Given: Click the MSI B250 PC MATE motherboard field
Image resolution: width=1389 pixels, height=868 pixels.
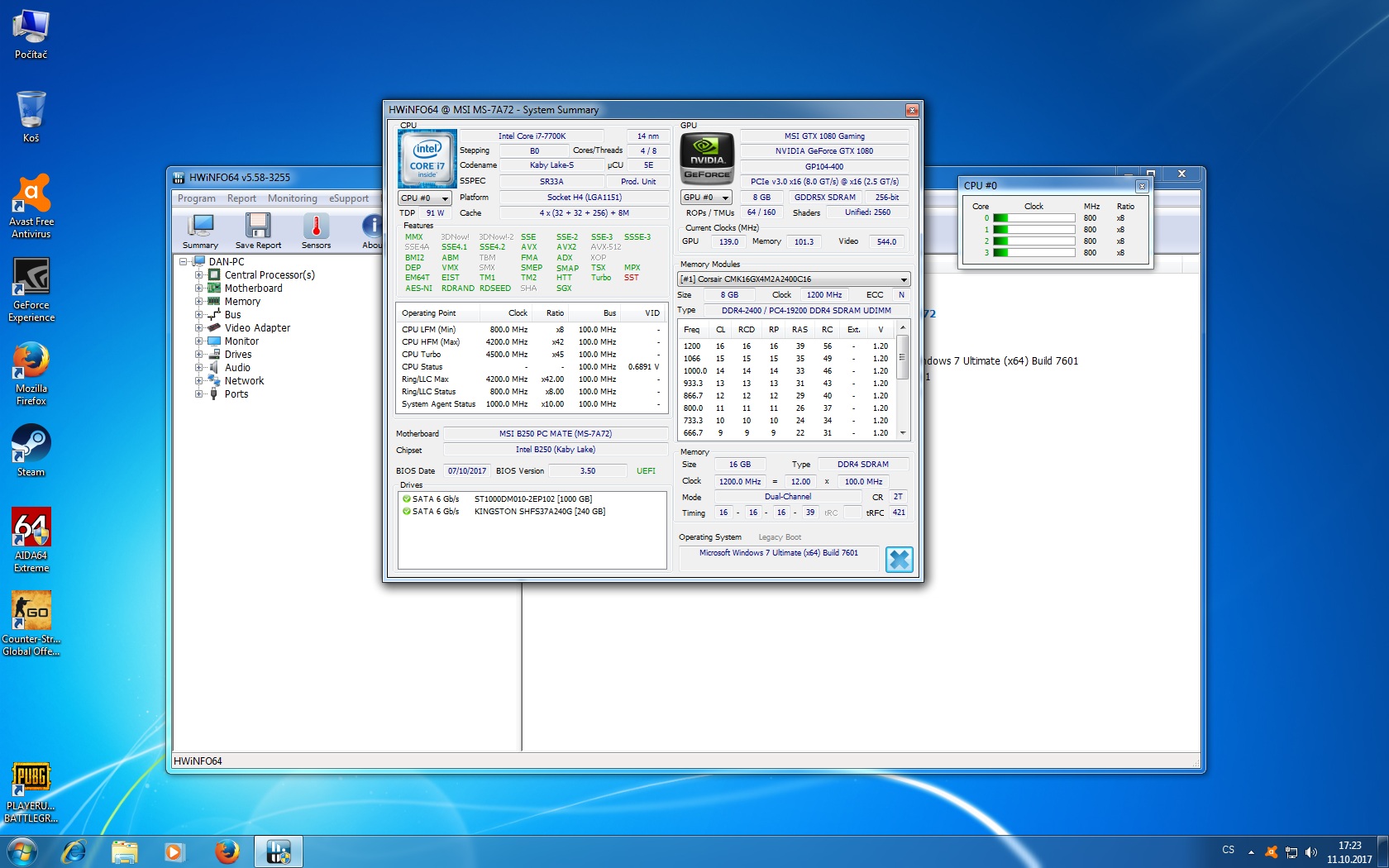Looking at the screenshot, I should [x=556, y=434].
